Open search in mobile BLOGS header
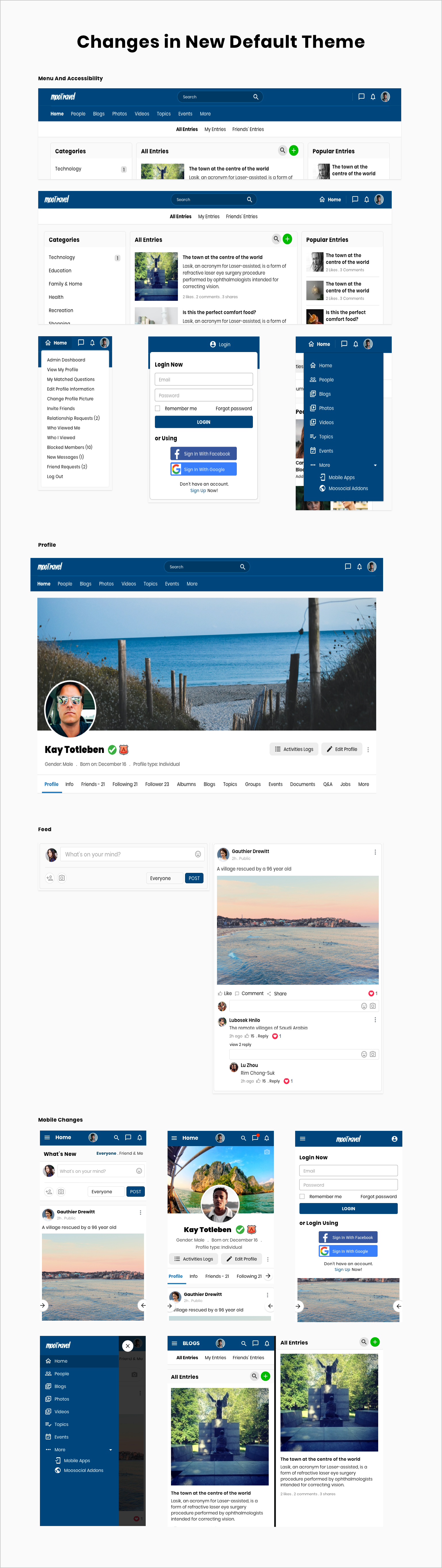Viewport: 442px width, 1568px height. pyautogui.click(x=243, y=1343)
